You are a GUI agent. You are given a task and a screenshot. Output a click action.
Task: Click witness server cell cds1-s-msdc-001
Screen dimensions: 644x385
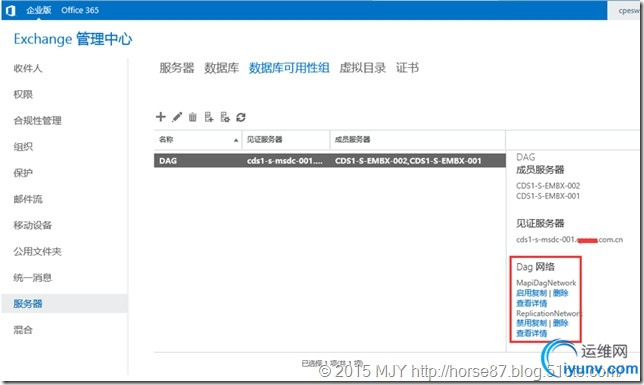point(285,161)
